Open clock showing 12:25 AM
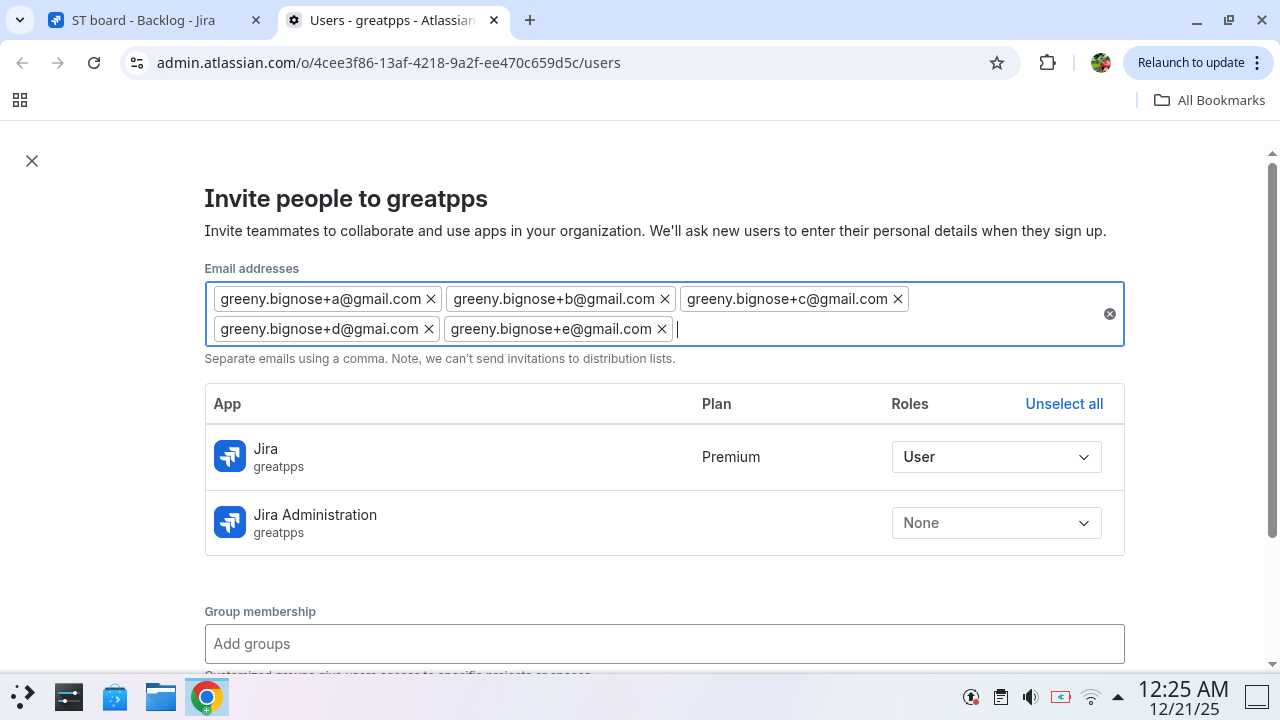This screenshot has height=720, width=1280. [1183, 698]
